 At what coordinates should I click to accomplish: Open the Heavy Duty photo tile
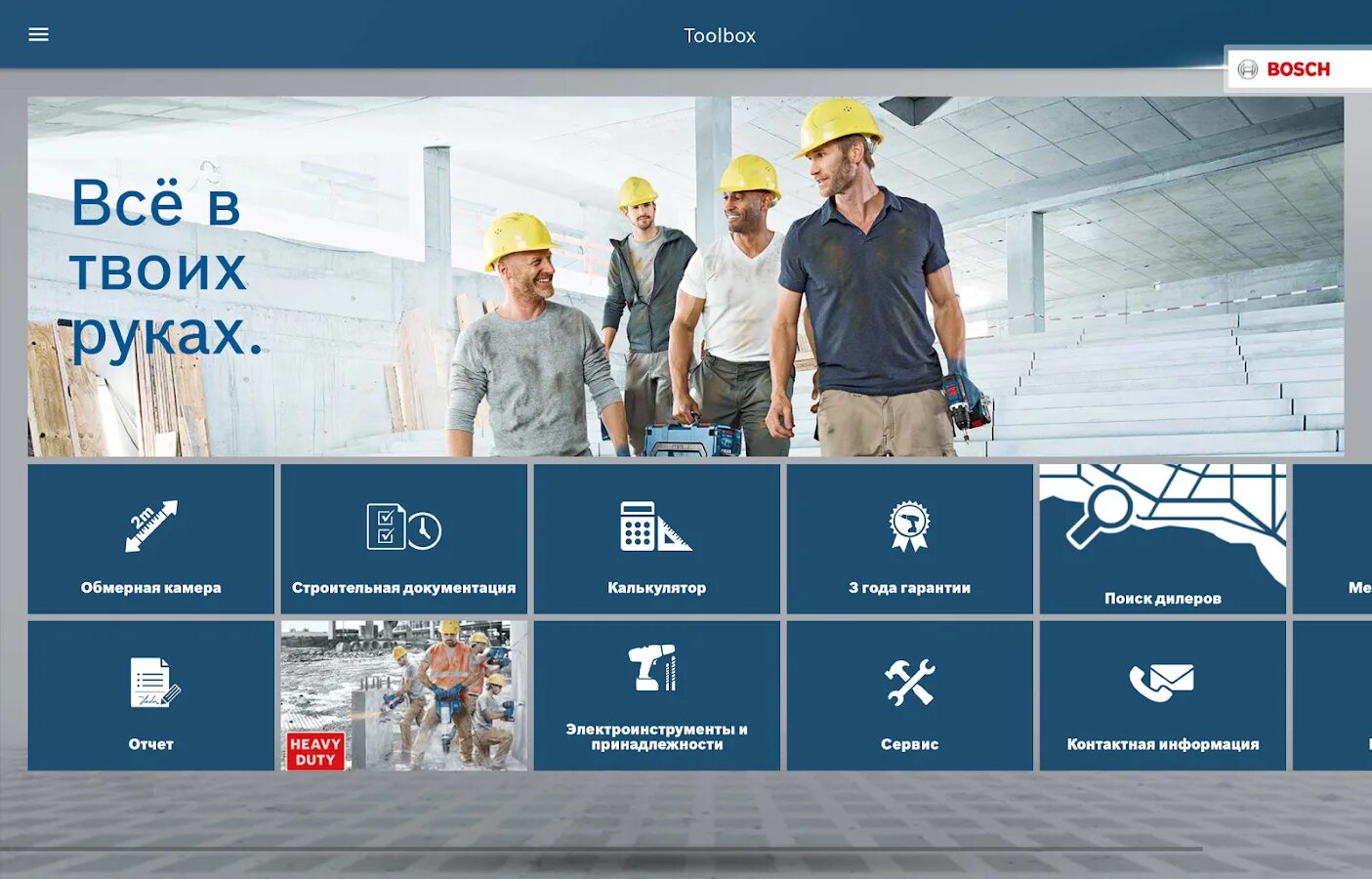(x=404, y=695)
